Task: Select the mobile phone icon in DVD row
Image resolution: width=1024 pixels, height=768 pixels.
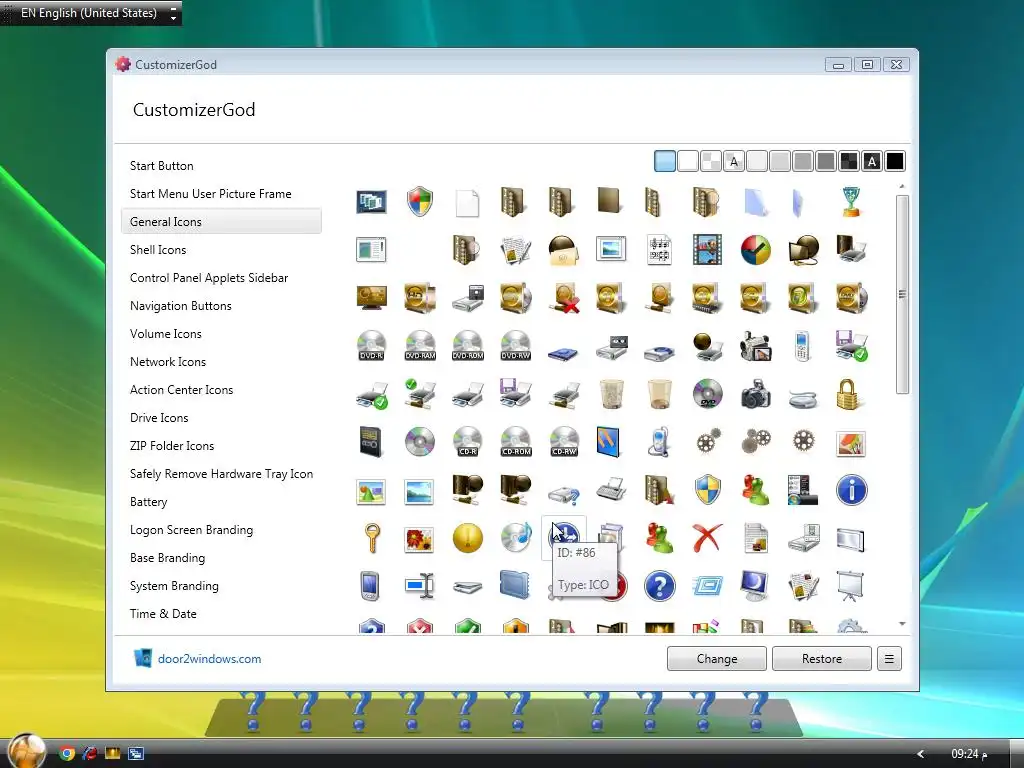Action: point(803,346)
